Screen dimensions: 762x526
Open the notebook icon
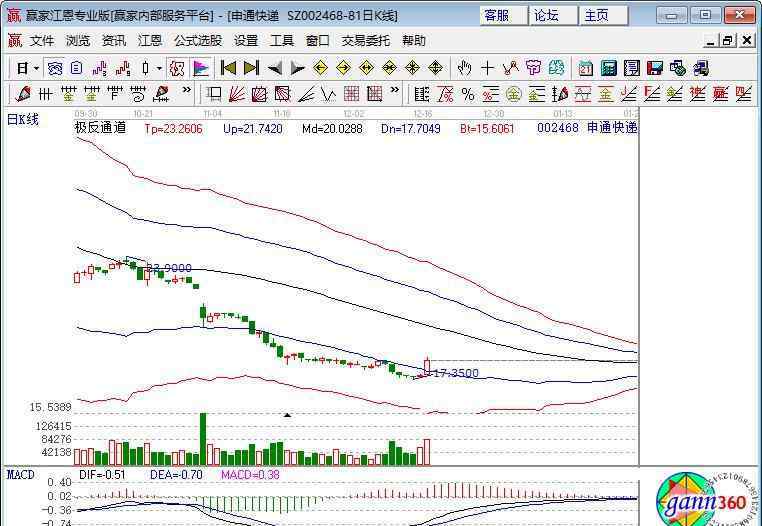(x=632, y=68)
